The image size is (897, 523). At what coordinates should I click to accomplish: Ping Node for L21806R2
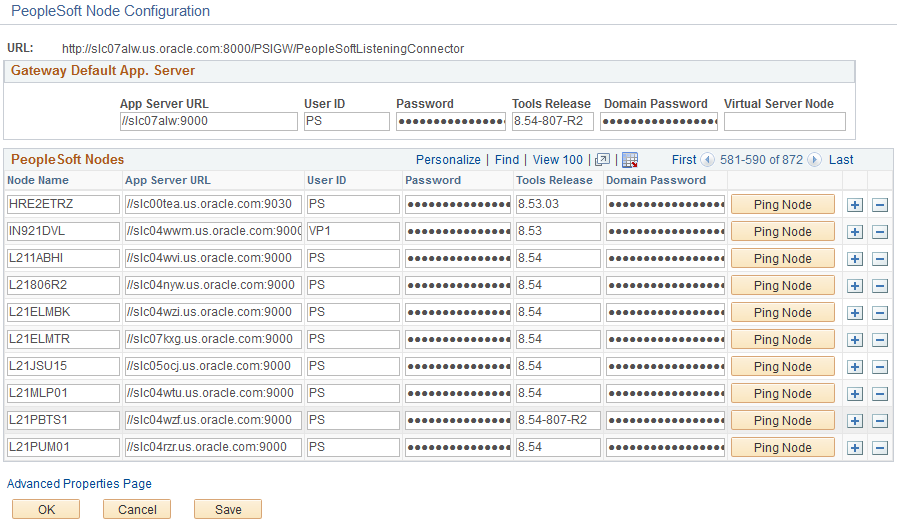(783, 286)
